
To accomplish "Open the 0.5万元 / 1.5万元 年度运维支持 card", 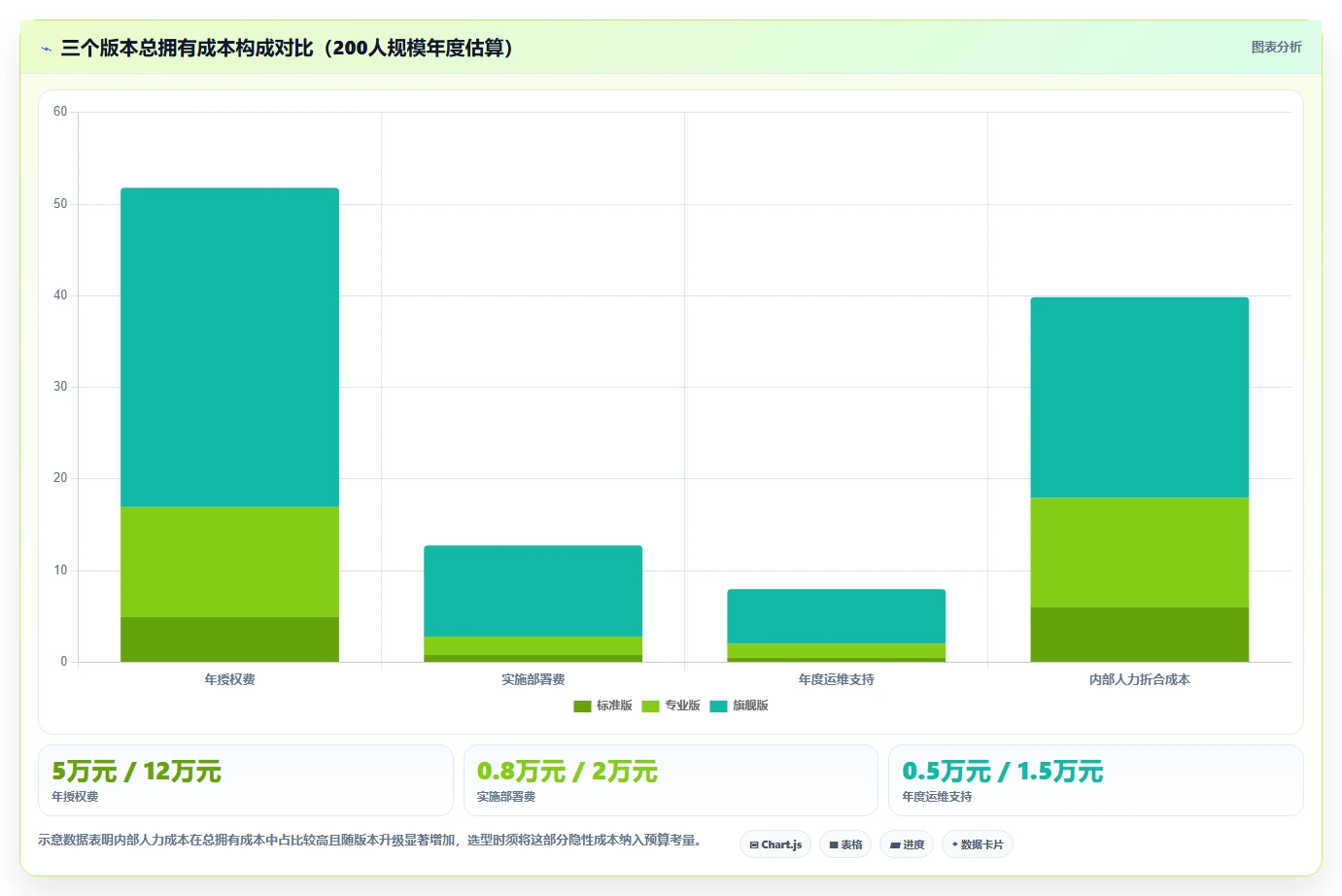I will tap(1096, 780).
